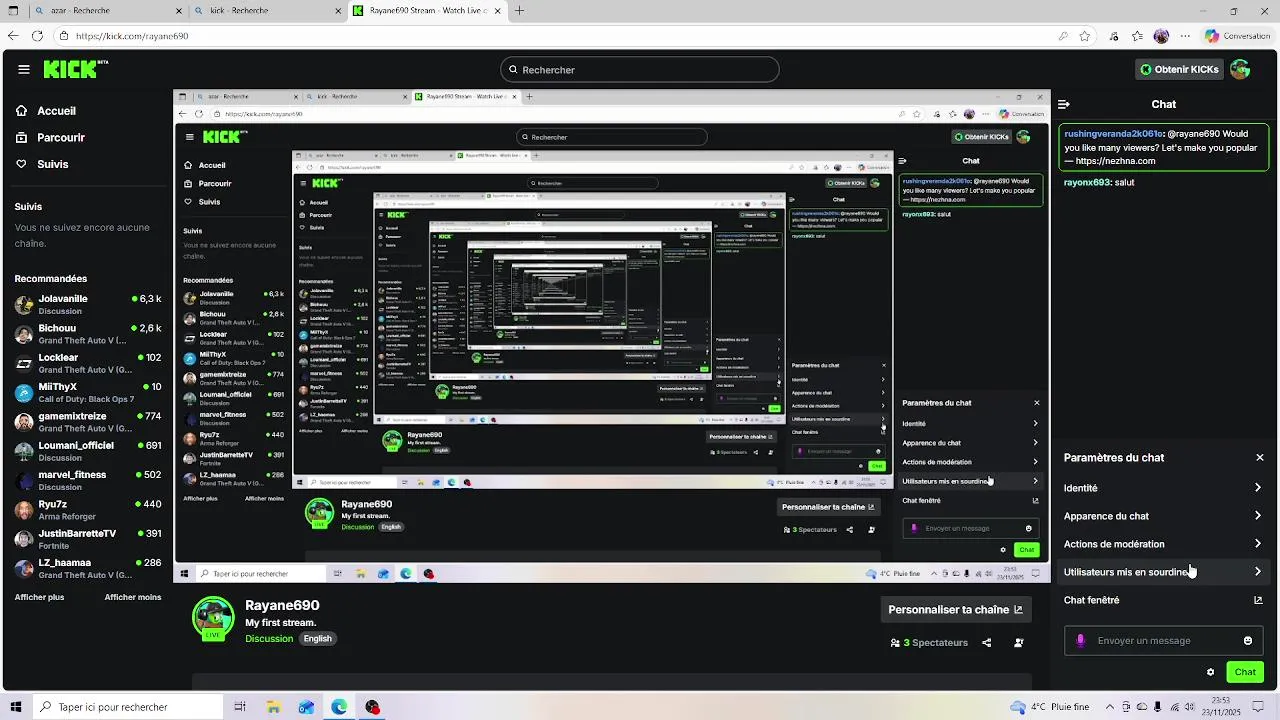
Task: Collapse the Chat panel arrow icon
Action: click(1064, 104)
